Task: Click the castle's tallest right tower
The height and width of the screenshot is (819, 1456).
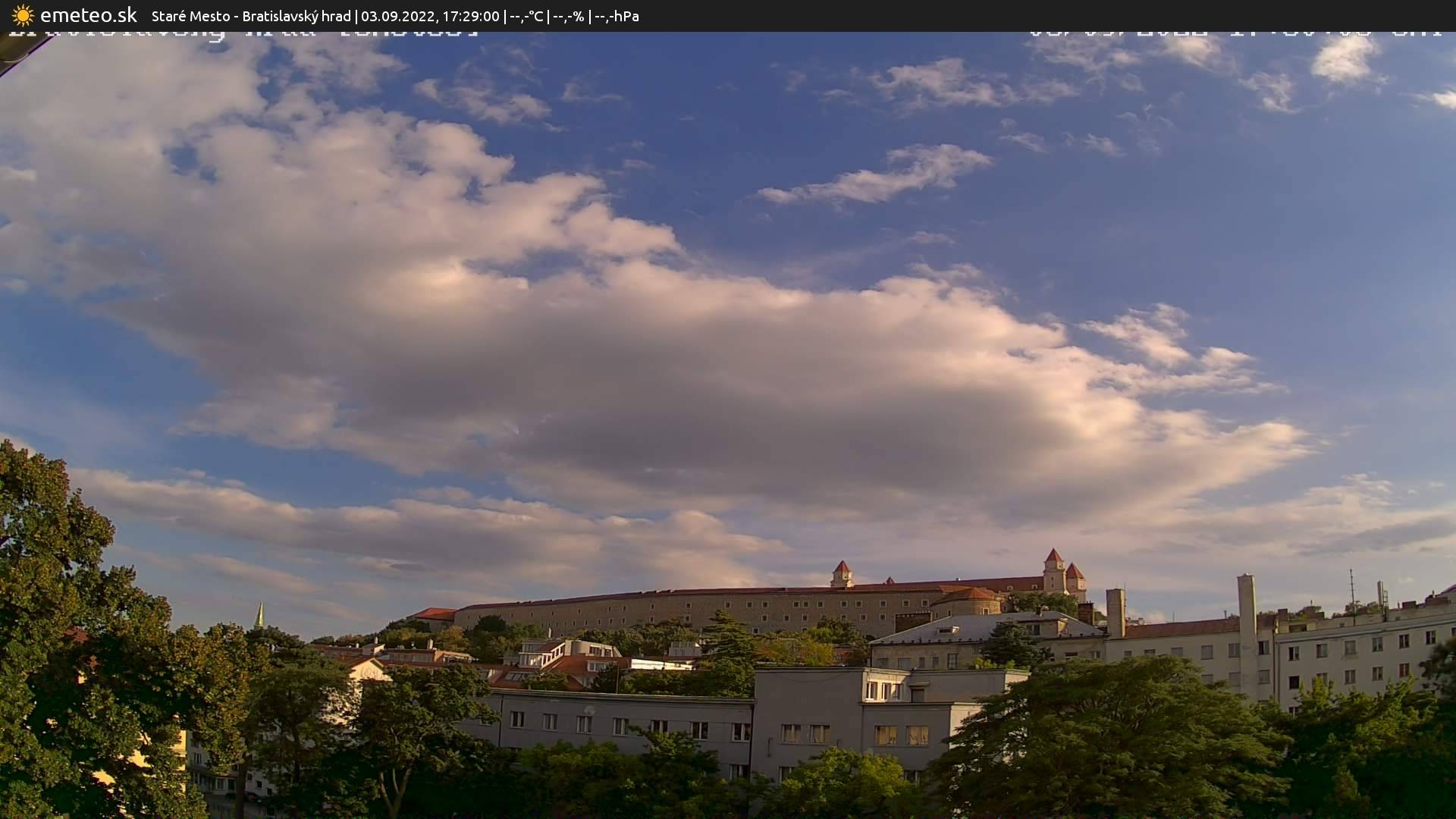Action: point(1053,570)
